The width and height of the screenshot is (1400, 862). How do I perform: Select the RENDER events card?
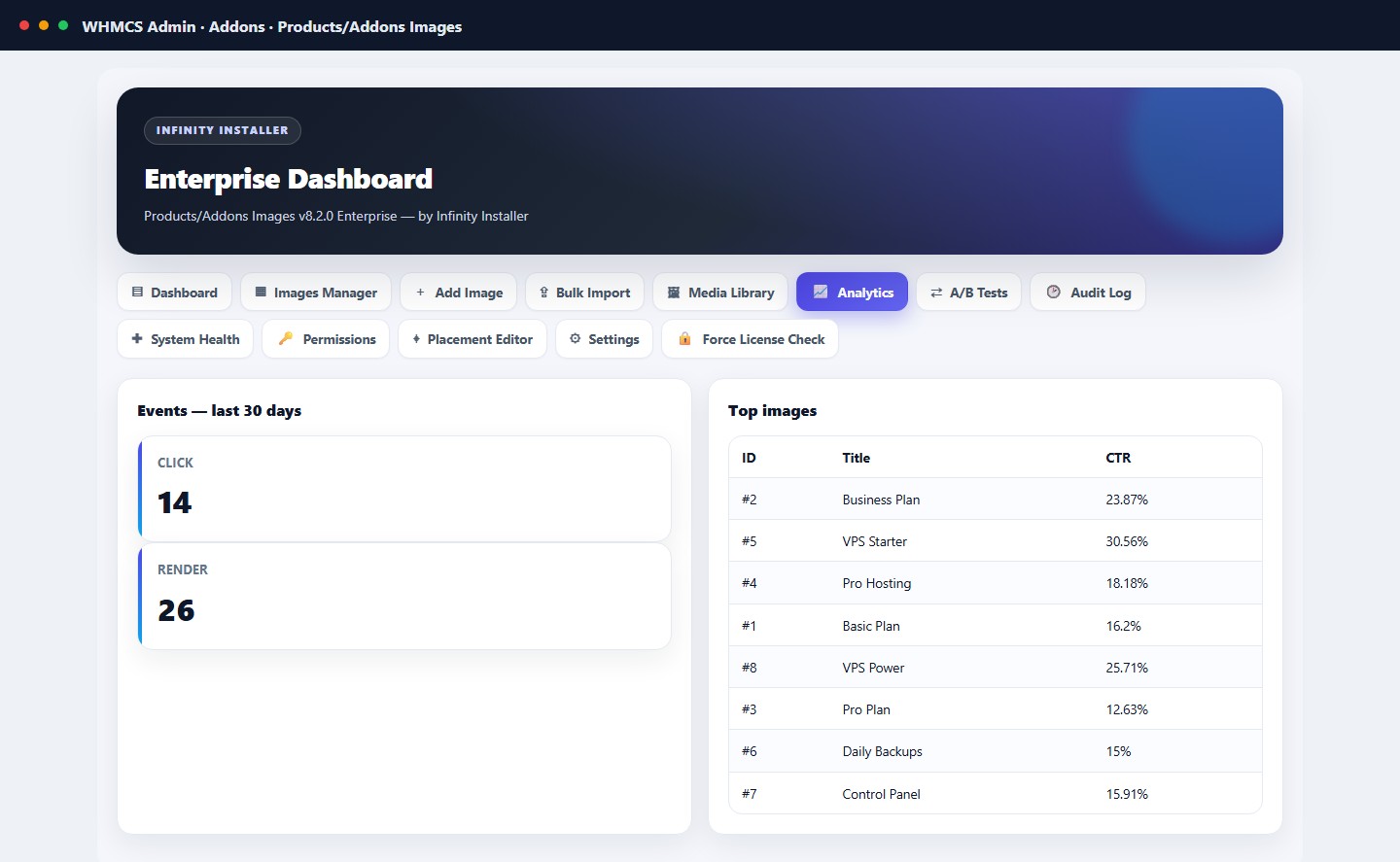click(404, 596)
